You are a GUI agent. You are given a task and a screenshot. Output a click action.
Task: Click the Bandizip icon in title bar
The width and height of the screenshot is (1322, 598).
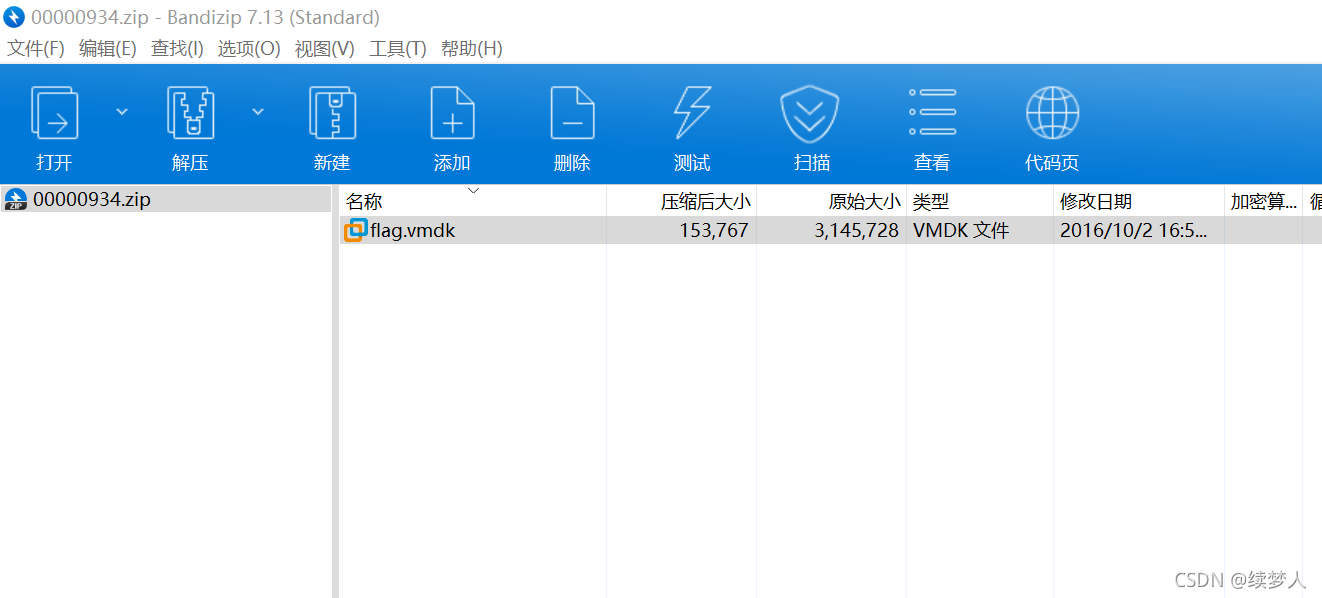pyautogui.click(x=14, y=17)
